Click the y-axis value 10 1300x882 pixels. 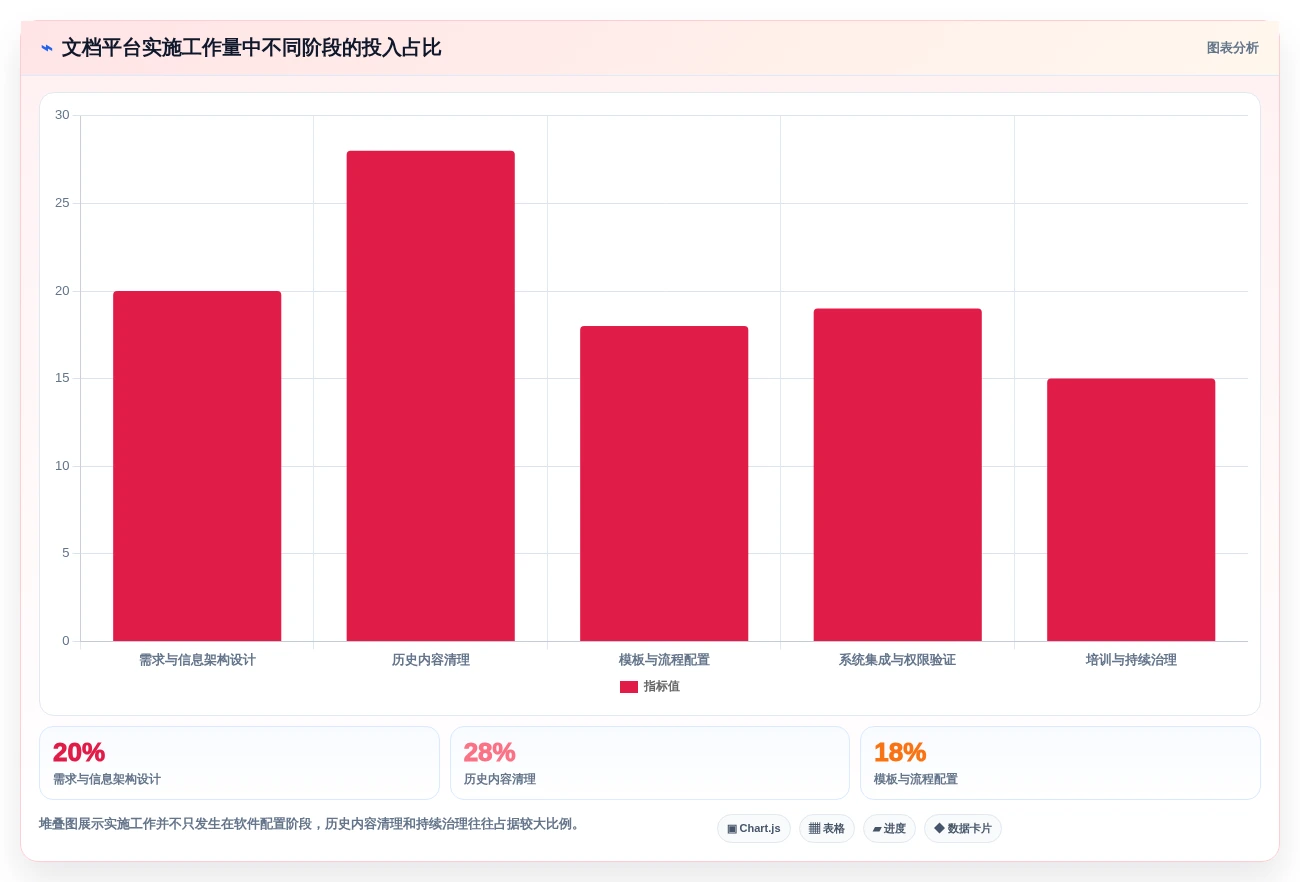pyautogui.click(x=62, y=466)
